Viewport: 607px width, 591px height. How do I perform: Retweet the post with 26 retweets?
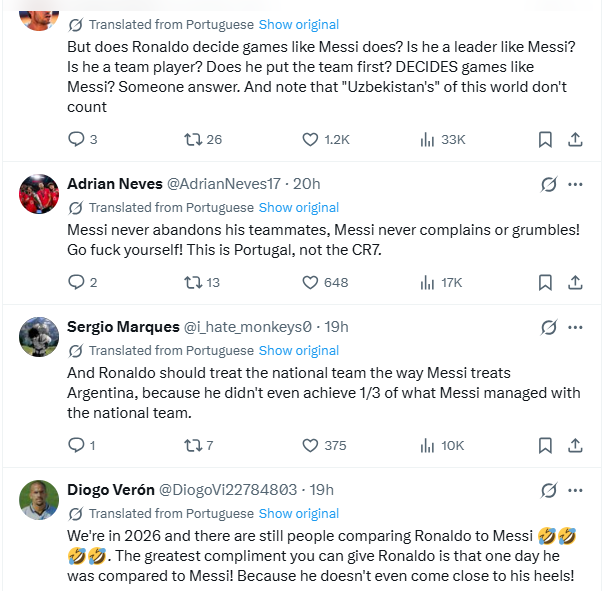pos(193,139)
